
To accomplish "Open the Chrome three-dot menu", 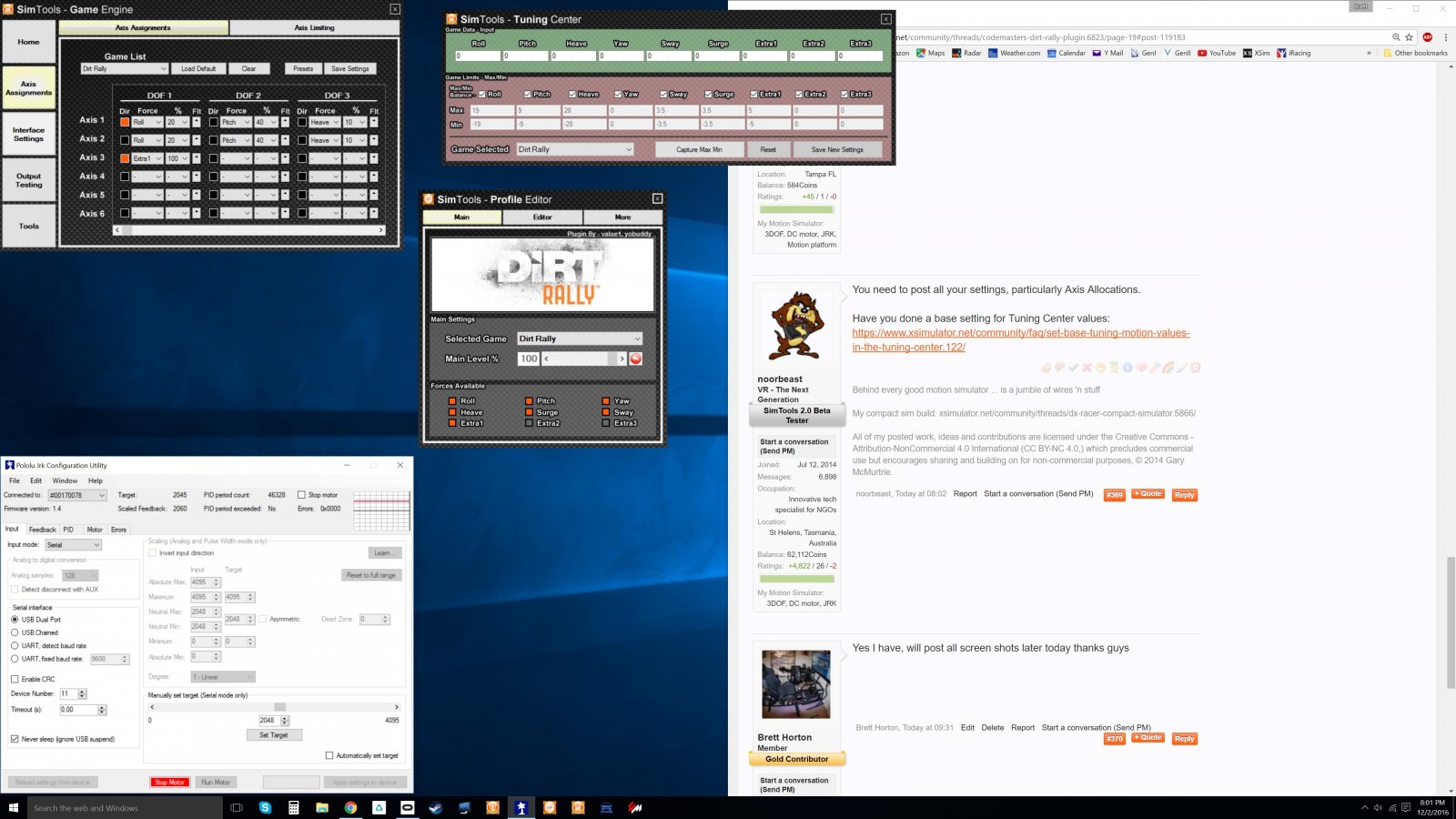I will (1445, 37).
